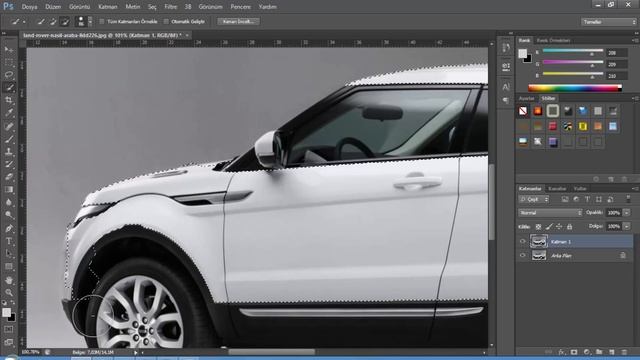The height and width of the screenshot is (360, 640).
Task: Select the Rectangle shape tool
Action: point(9,267)
